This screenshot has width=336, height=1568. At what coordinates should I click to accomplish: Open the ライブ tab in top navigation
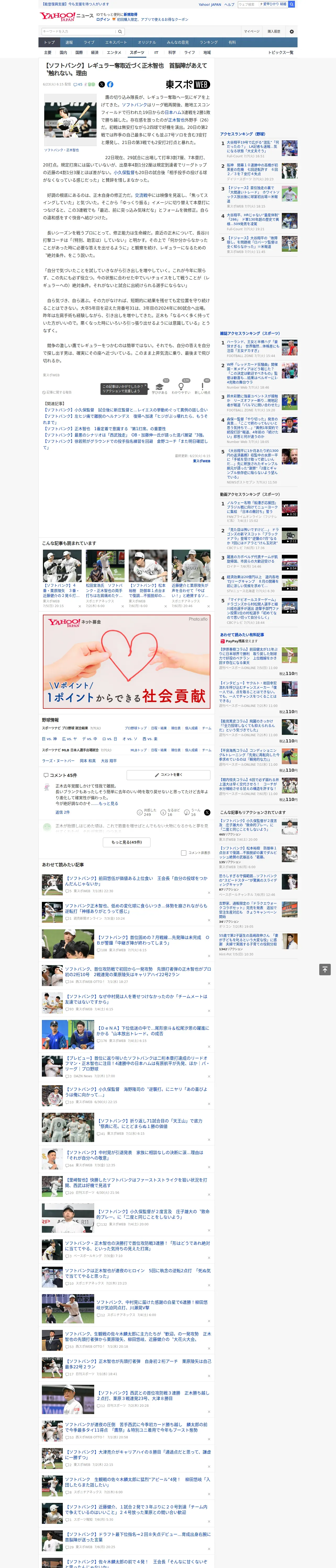(89, 43)
